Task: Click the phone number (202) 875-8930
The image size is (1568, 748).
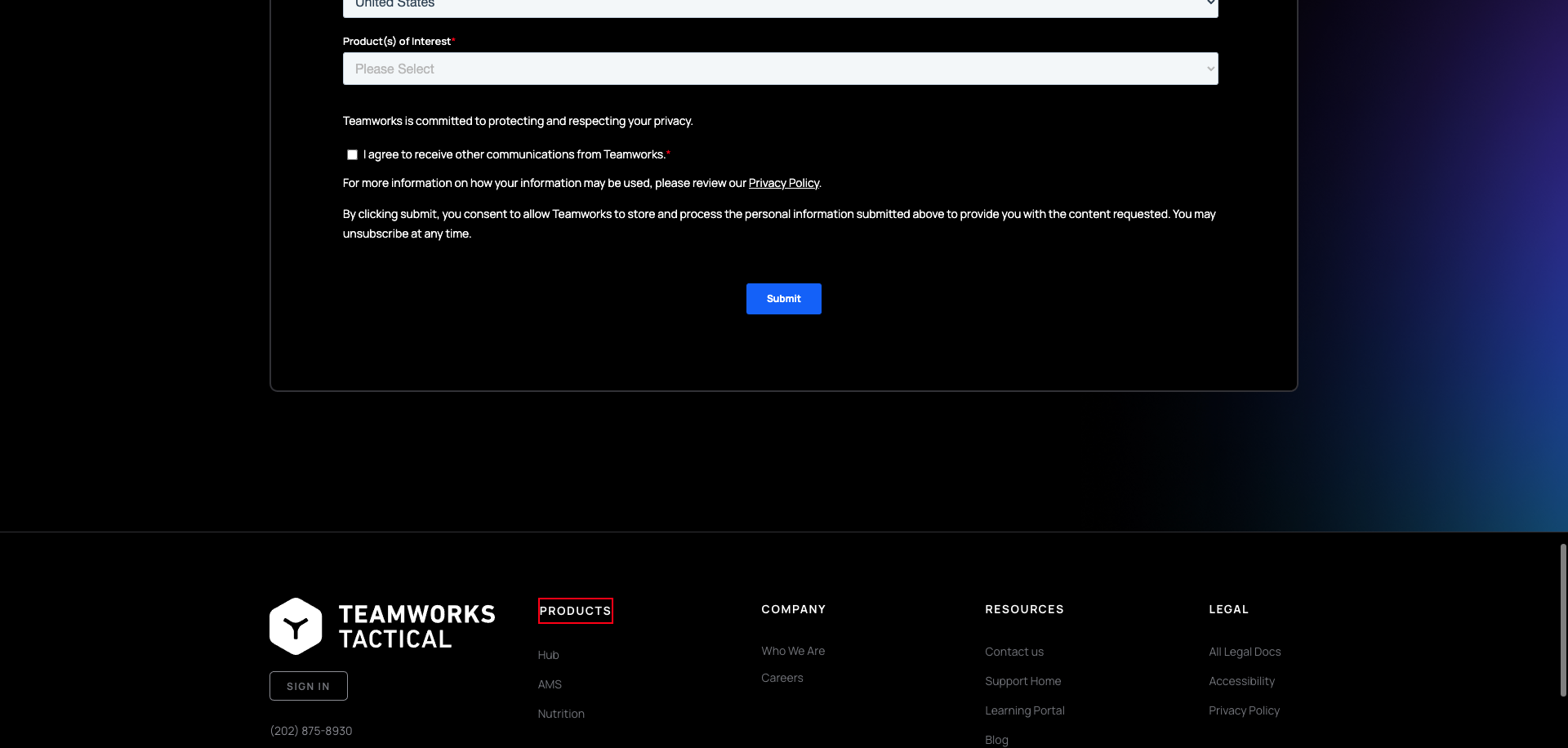Action: coord(311,730)
